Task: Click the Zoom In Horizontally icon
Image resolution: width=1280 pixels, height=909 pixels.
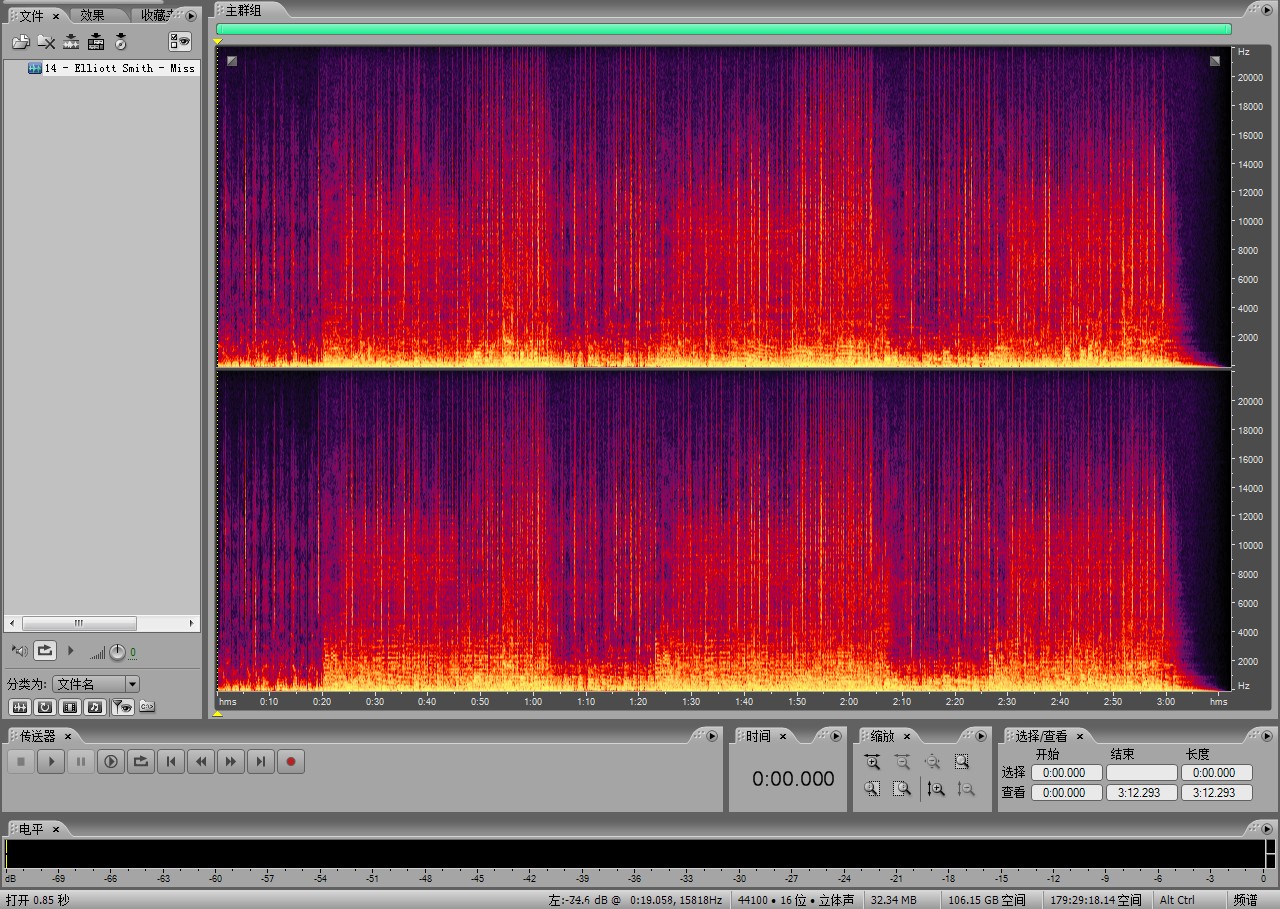Action: click(x=872, y=762)
